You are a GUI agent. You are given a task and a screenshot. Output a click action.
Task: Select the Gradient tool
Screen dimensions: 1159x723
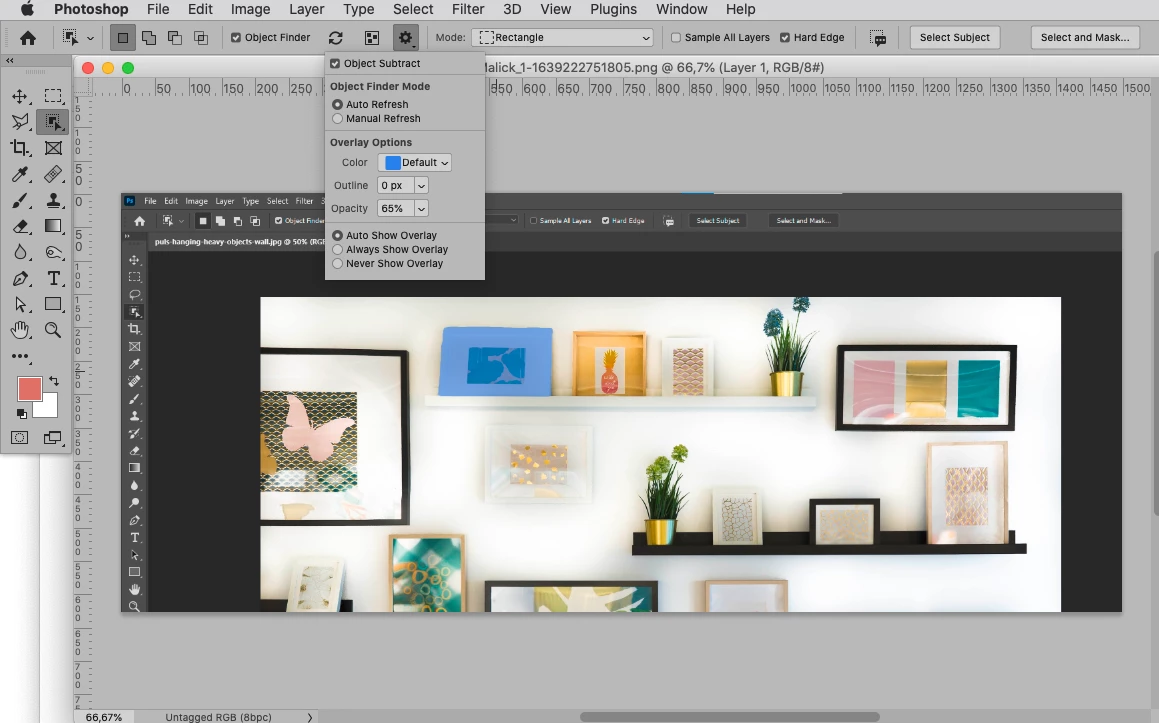pos(52,226)
